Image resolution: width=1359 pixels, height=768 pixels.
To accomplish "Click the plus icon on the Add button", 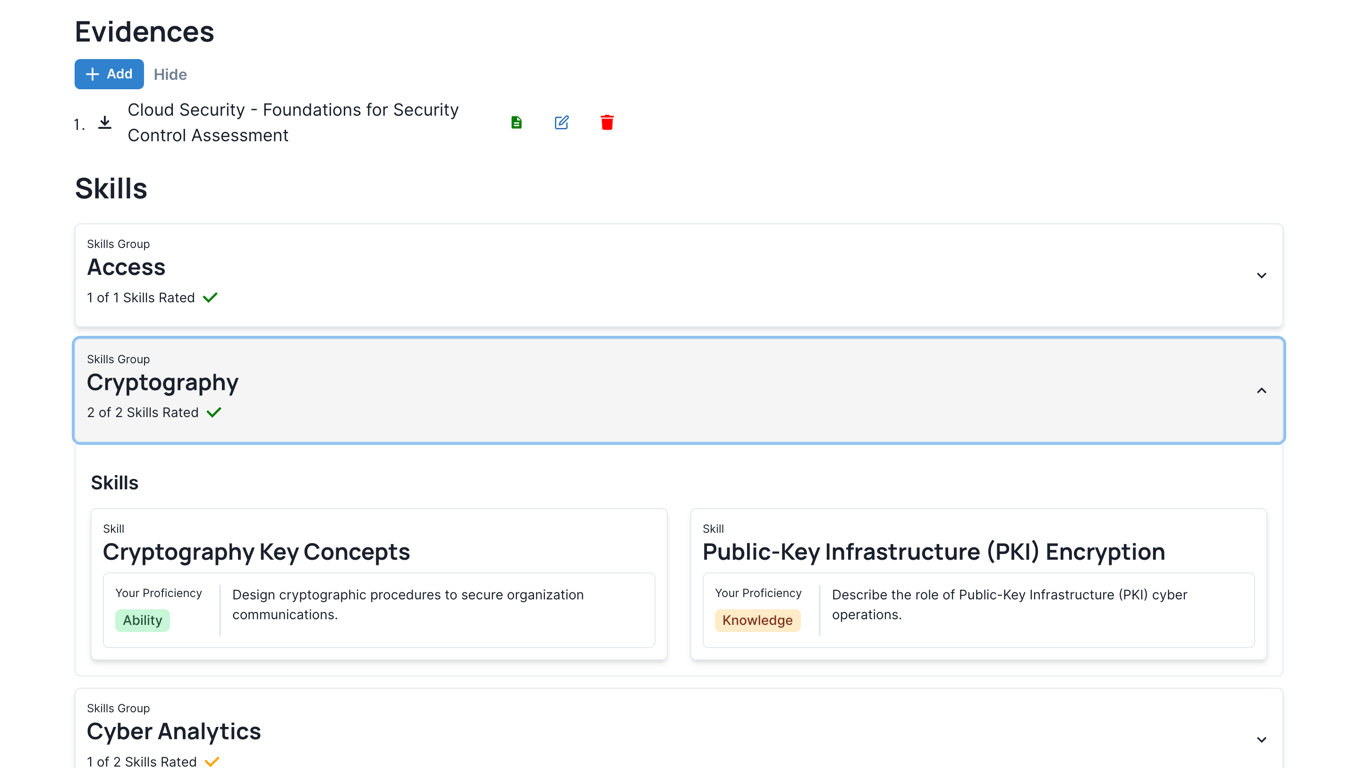I will [x=92, y=74].
